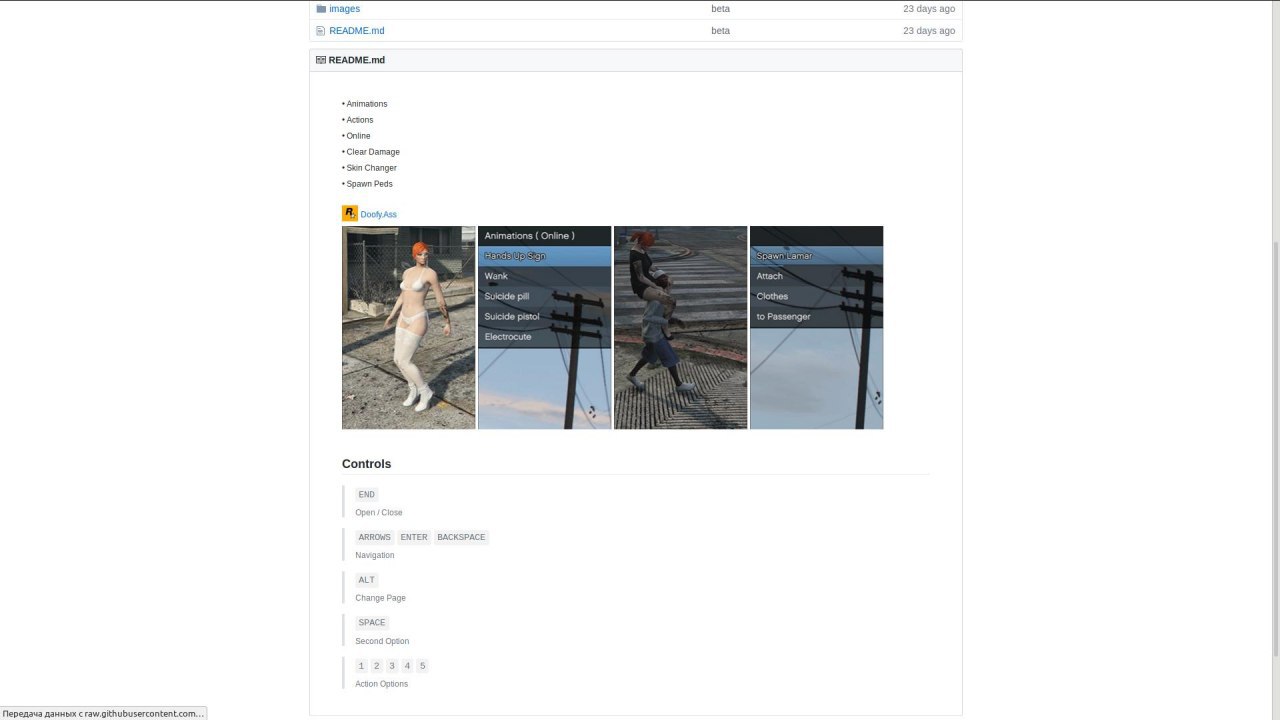Image resolution: width=1280 pixels, height=720 pixels.
Task: Click the README.md header book icon
Action: point(321,60)
